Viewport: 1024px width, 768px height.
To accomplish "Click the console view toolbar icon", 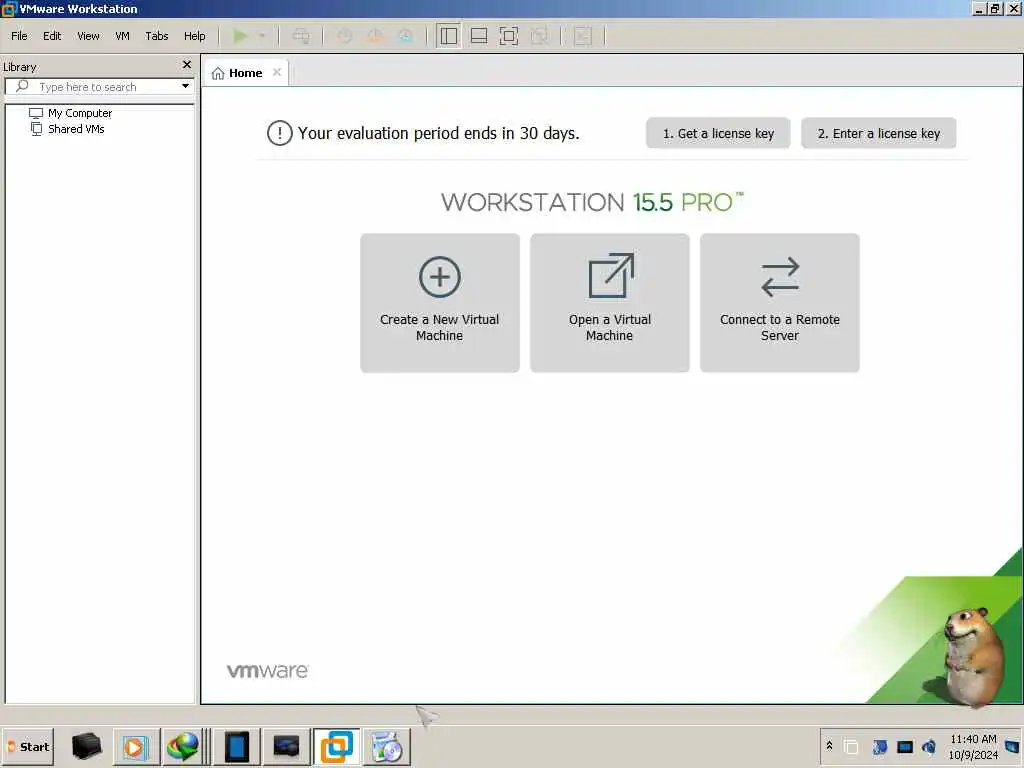I will click(583, 36).
